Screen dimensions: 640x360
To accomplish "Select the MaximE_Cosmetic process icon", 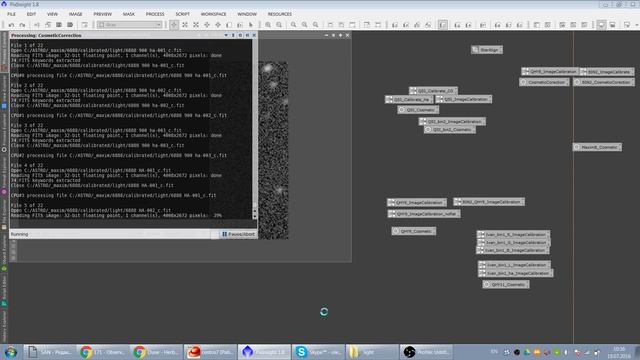I will click(x=597, y=147).
